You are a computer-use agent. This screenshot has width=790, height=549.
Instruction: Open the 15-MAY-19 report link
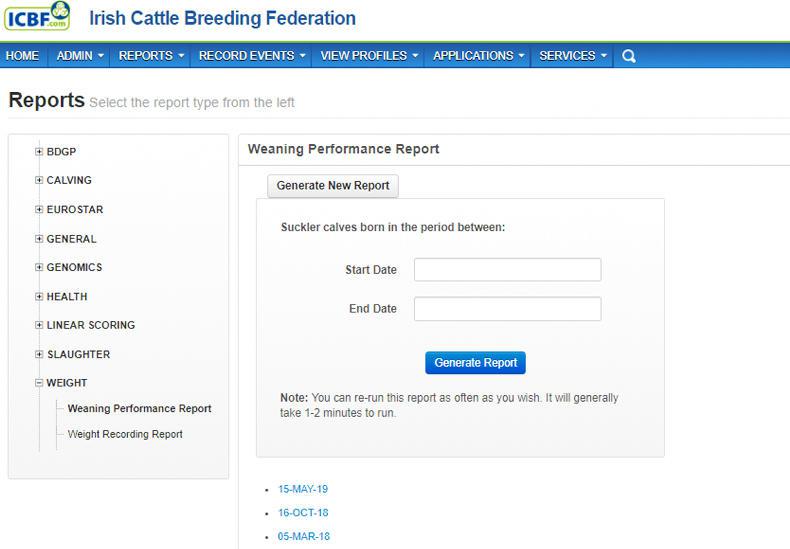[303, 490]
